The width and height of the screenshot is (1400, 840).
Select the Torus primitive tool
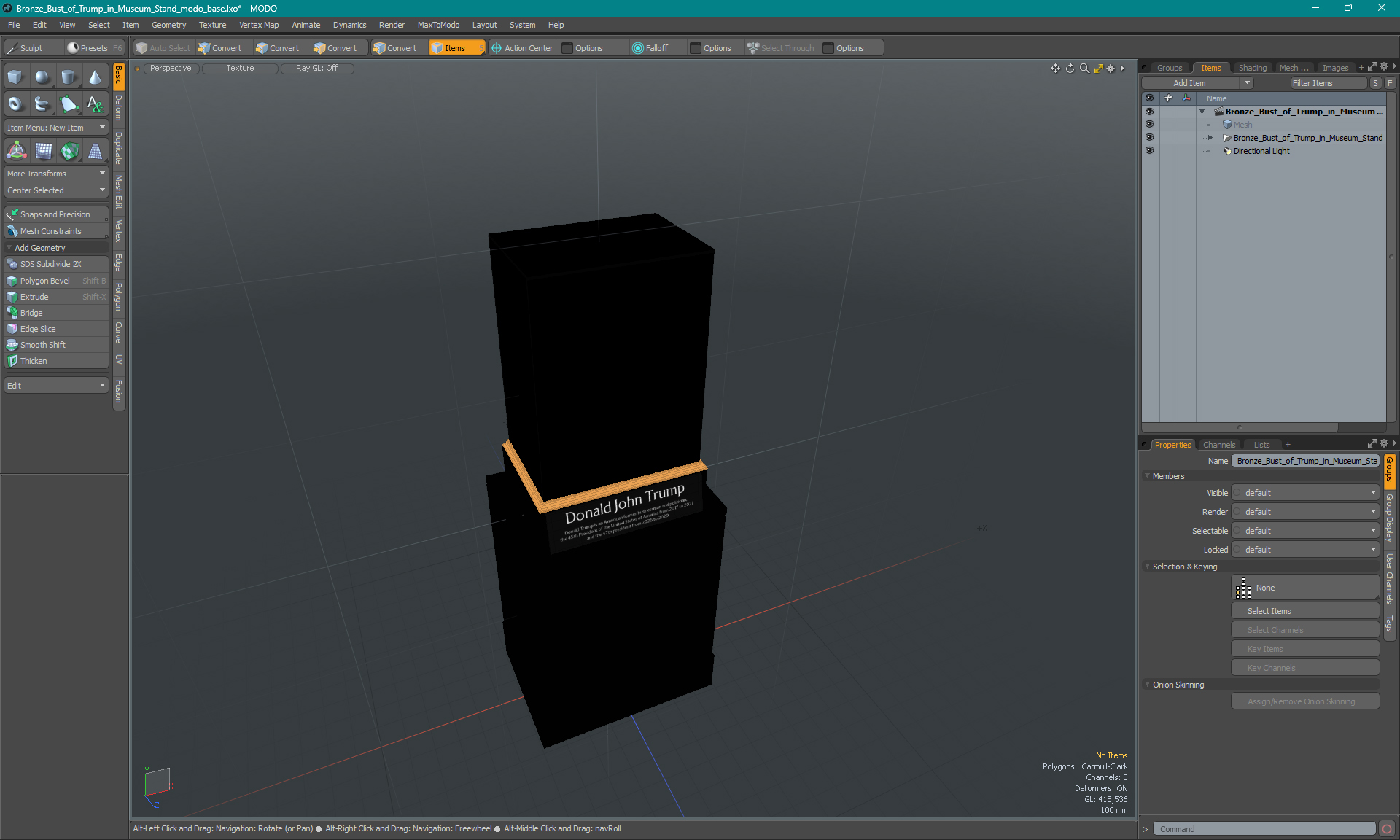click(15, 104)
